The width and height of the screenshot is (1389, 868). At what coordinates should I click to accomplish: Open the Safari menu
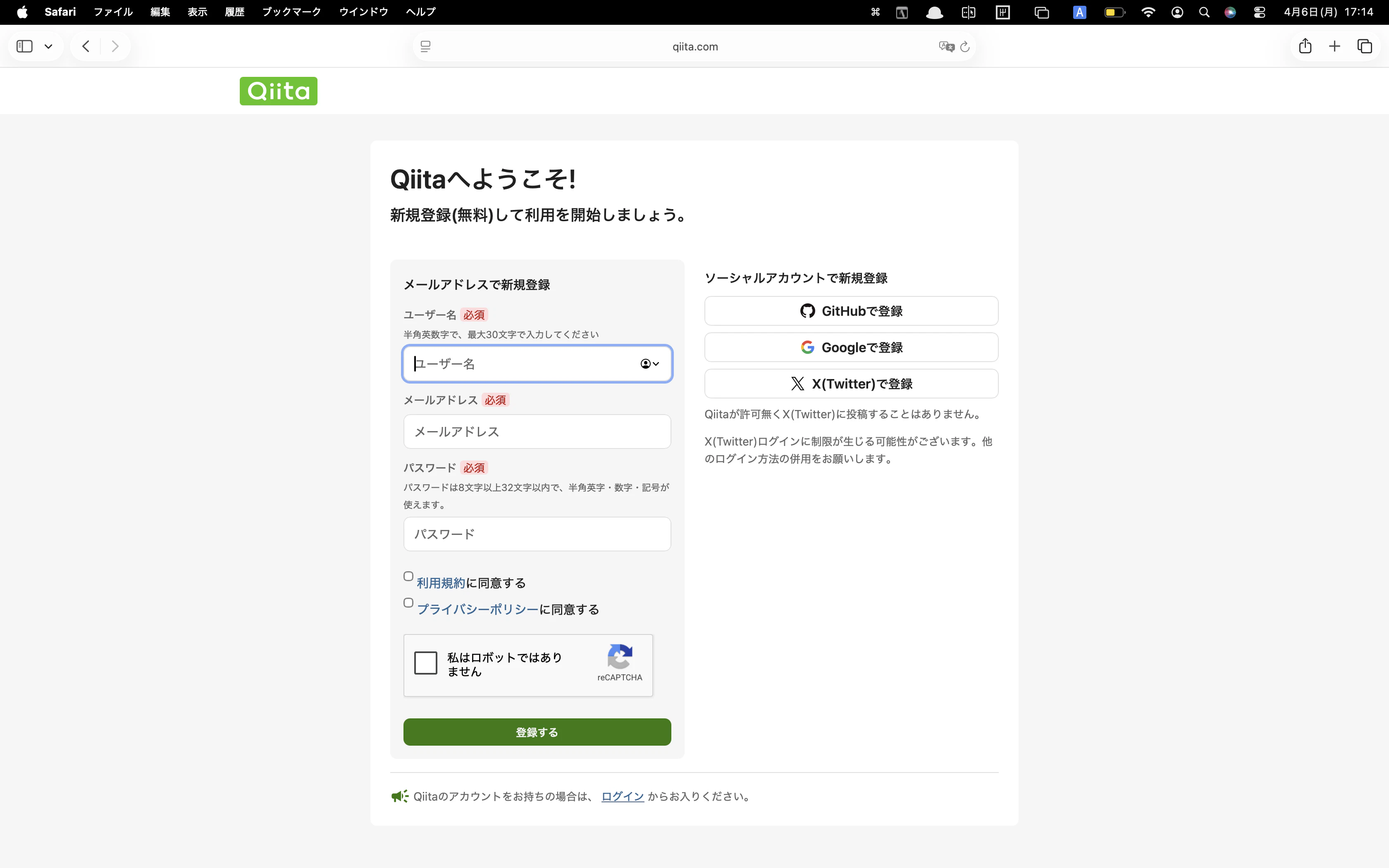tap(60, 12)
